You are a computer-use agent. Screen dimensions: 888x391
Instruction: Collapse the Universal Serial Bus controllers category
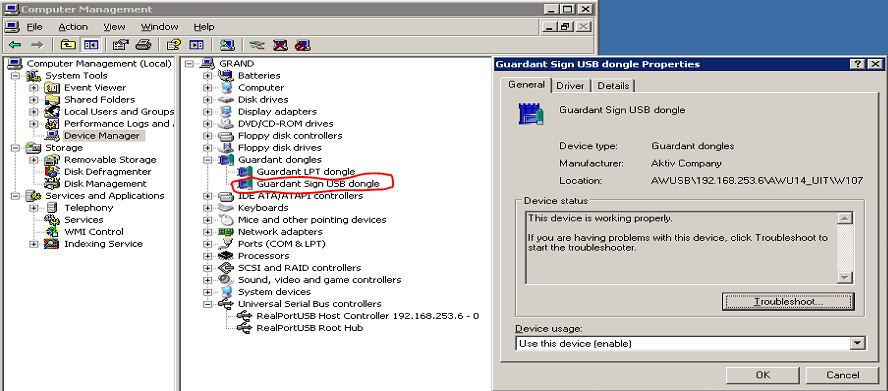click(207, 304)
